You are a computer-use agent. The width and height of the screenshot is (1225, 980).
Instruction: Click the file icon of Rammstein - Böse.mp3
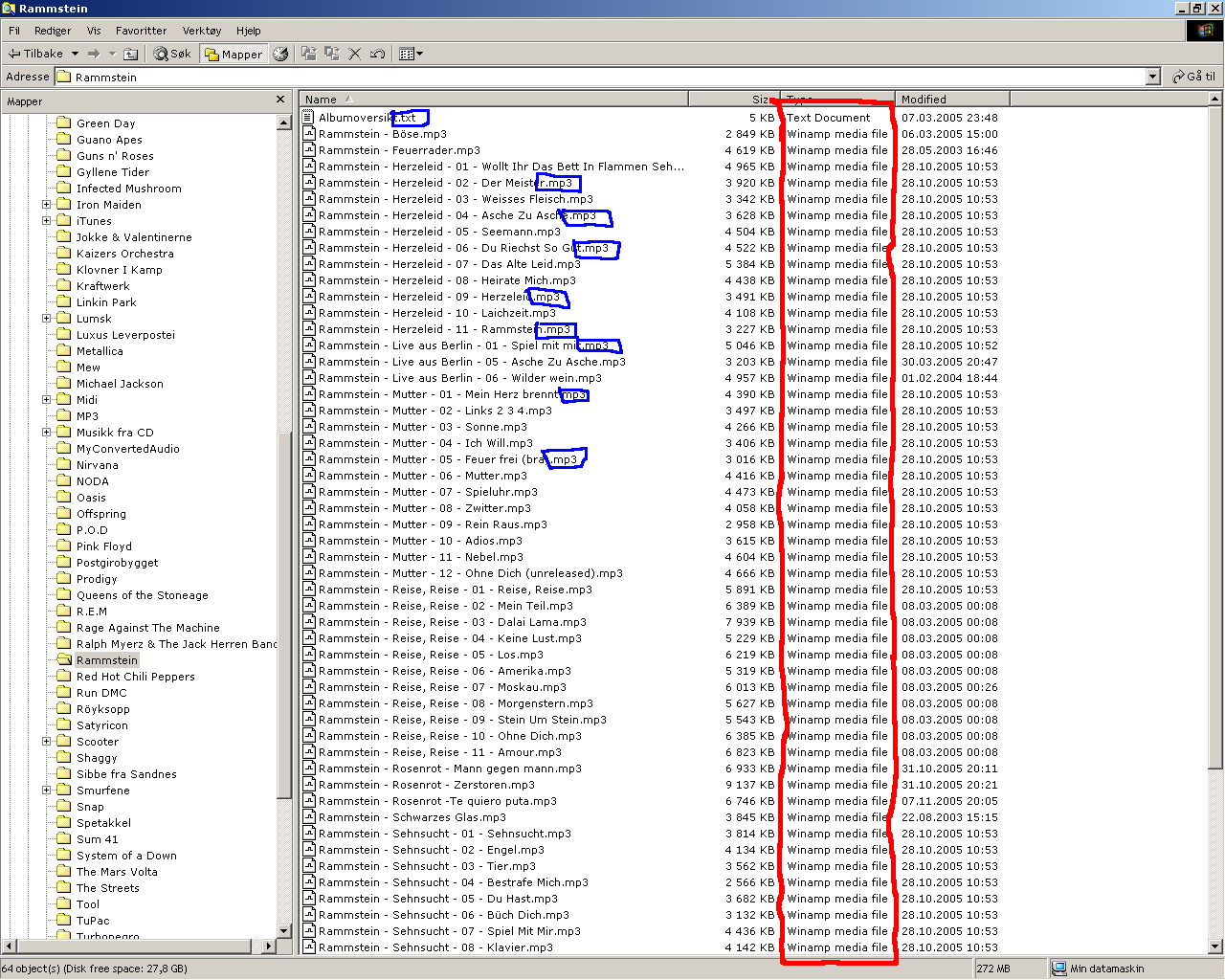click(x=308, y=134)
